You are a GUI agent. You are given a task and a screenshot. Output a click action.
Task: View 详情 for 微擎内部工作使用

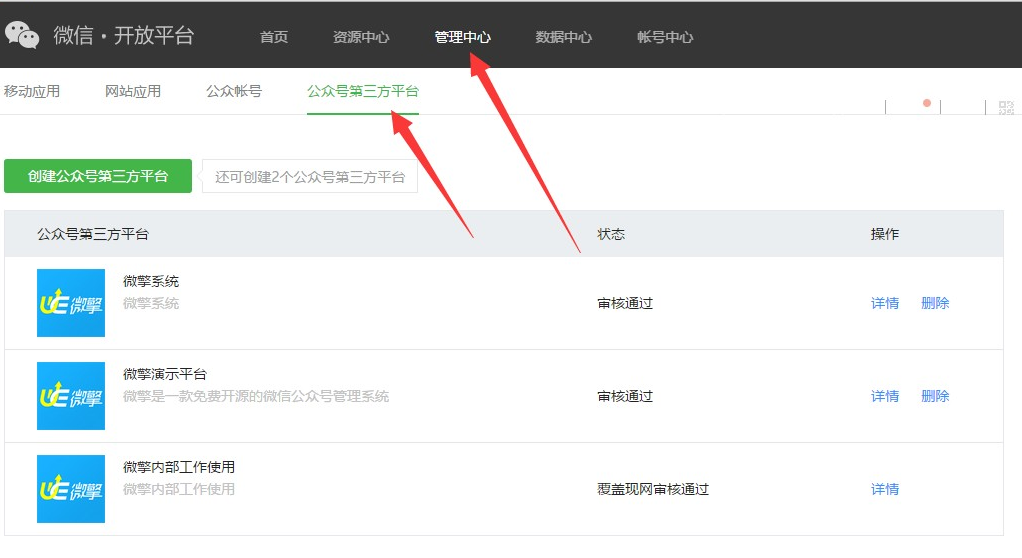(885, 490)
